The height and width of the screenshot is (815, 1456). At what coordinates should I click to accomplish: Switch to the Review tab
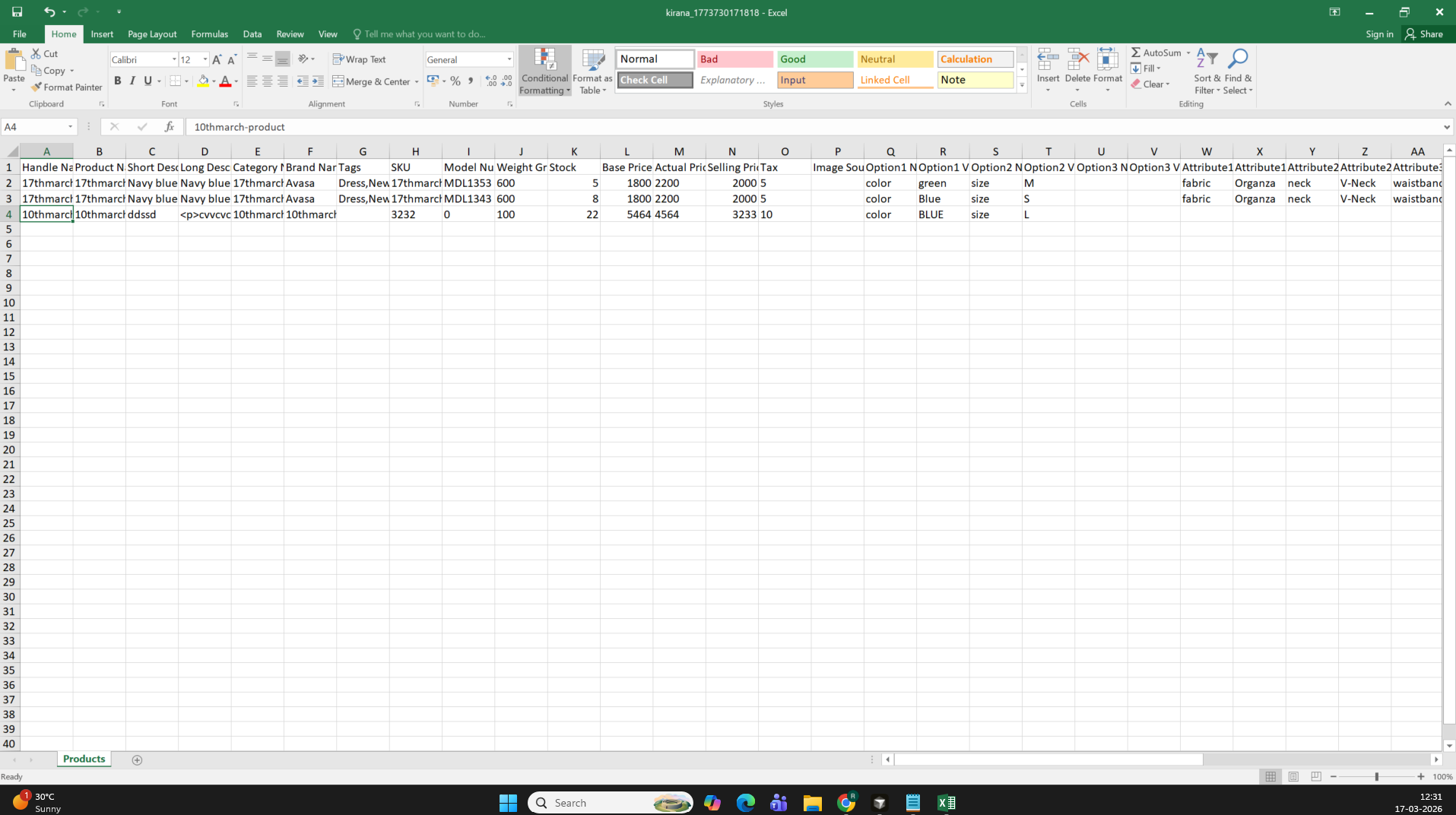click(290, 34)
